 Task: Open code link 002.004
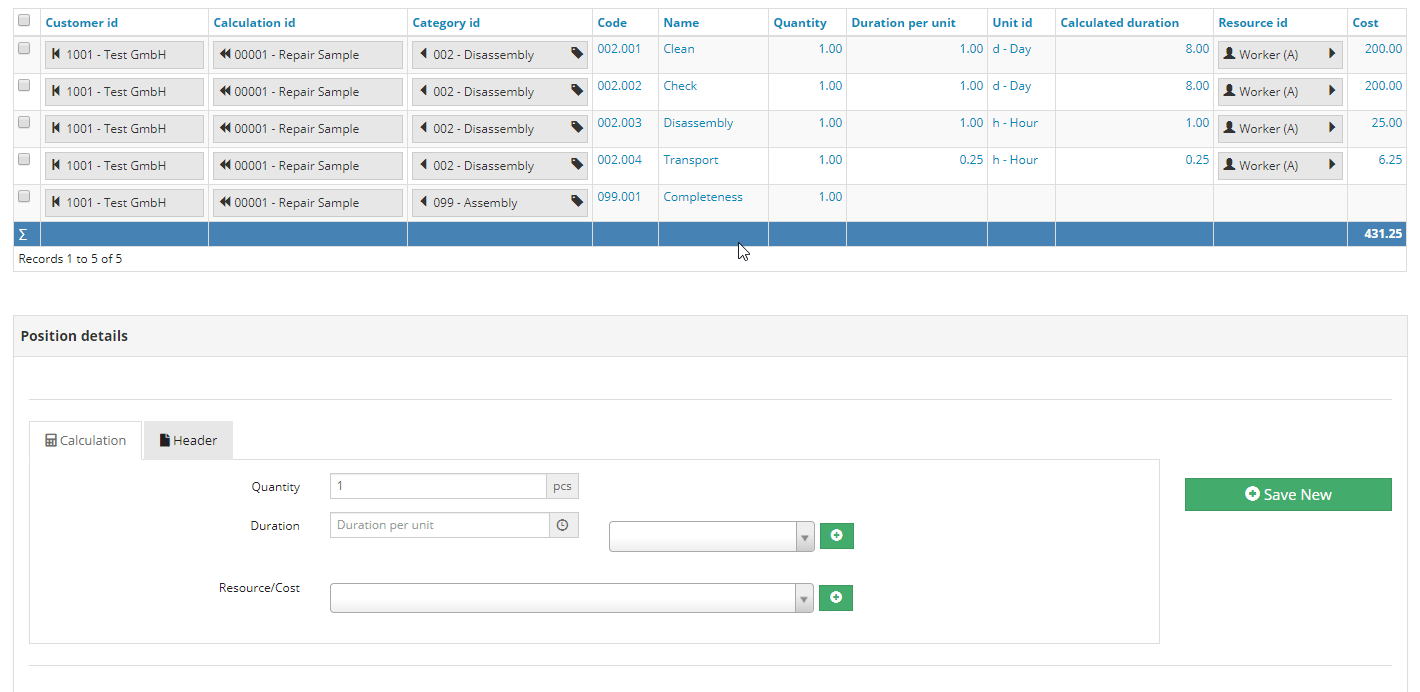(620, 160)
